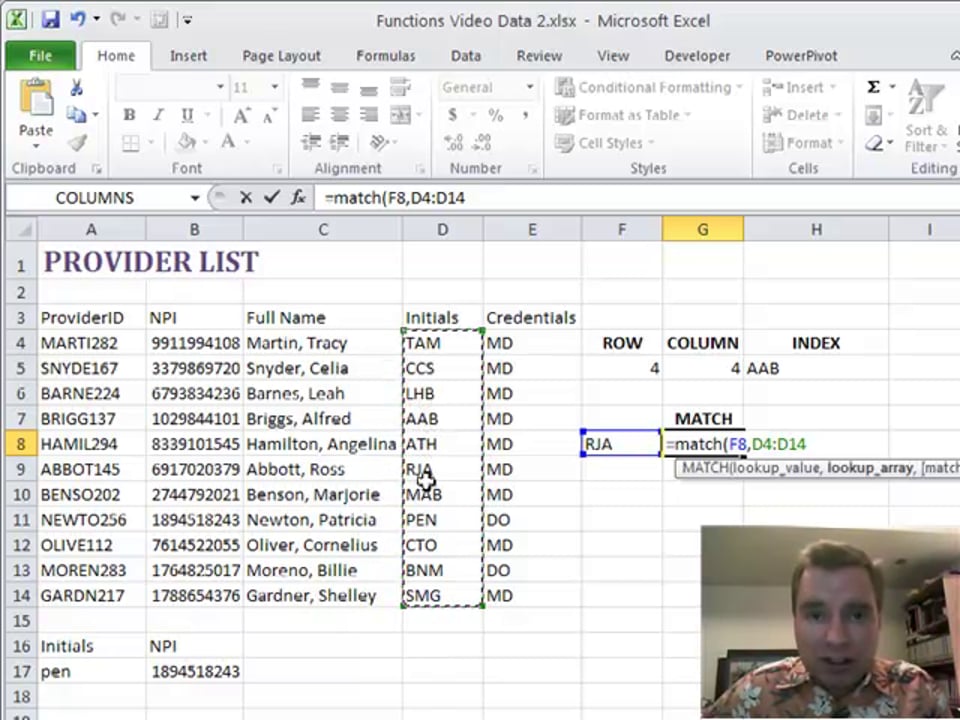The width and height of the screenshot is (960, 720).
Task: Click the Copy icon in Clipboard group
Action: tap(77, 114)
